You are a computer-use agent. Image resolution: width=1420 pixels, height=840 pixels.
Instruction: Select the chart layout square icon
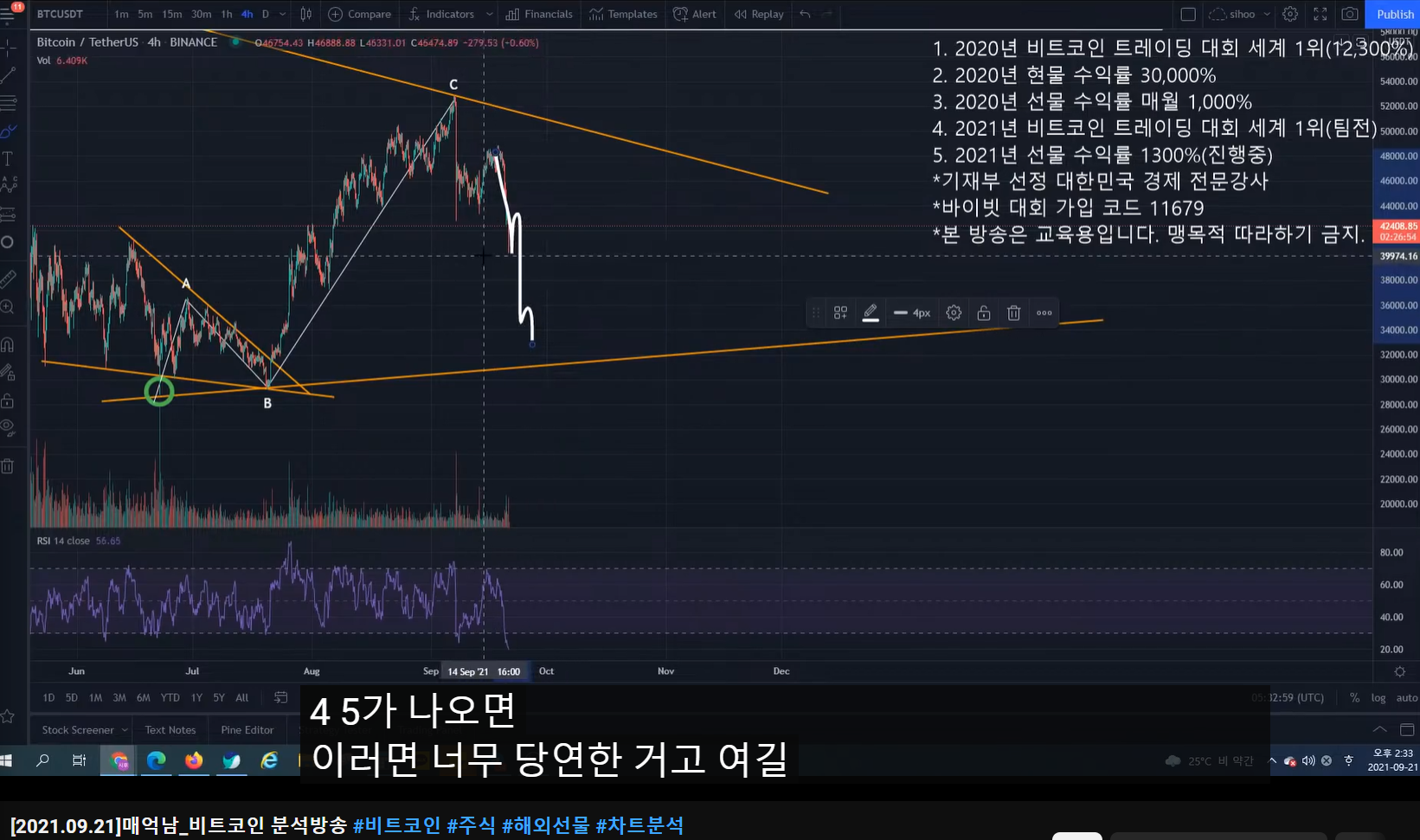pos(1188,14)
